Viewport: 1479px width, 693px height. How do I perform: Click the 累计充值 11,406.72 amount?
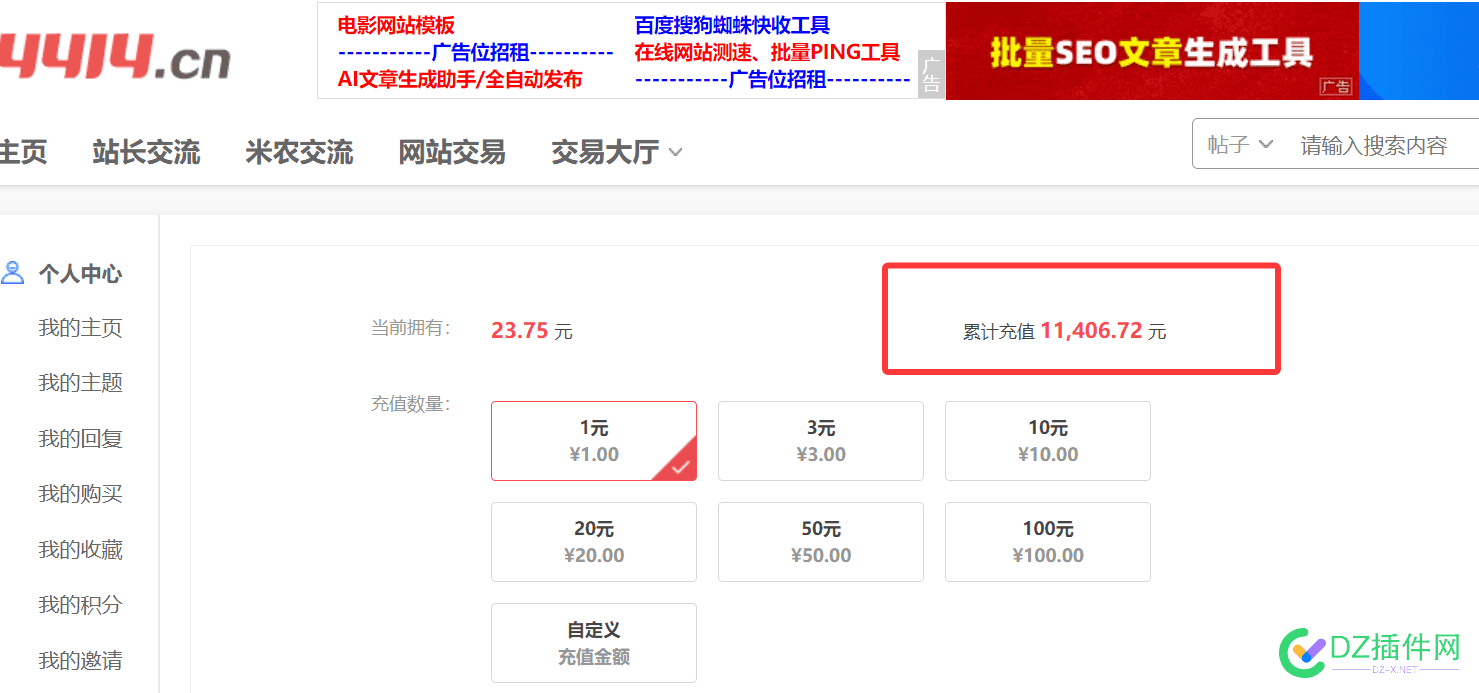coord(1065,331)
